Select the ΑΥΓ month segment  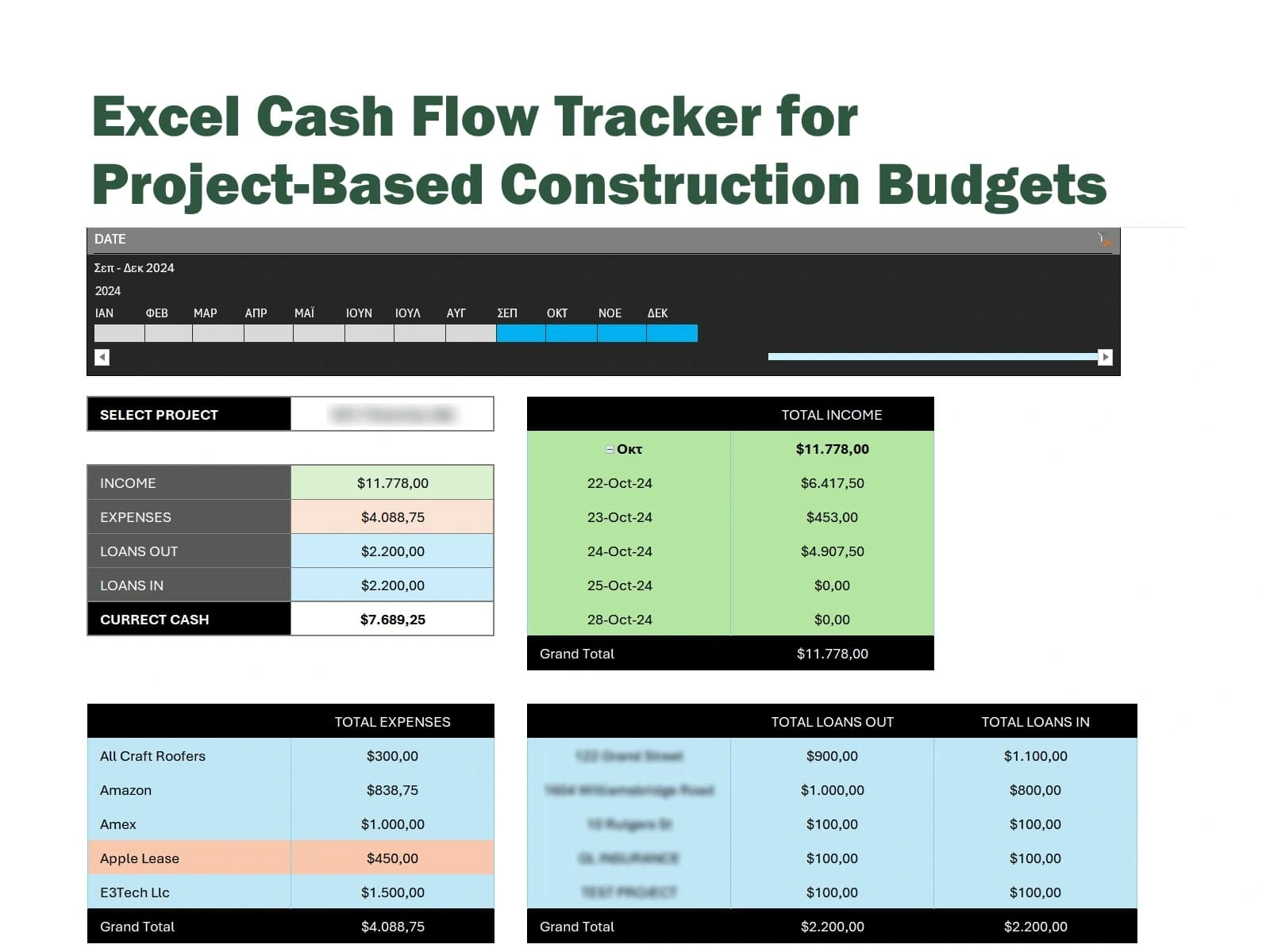point(471,333)
